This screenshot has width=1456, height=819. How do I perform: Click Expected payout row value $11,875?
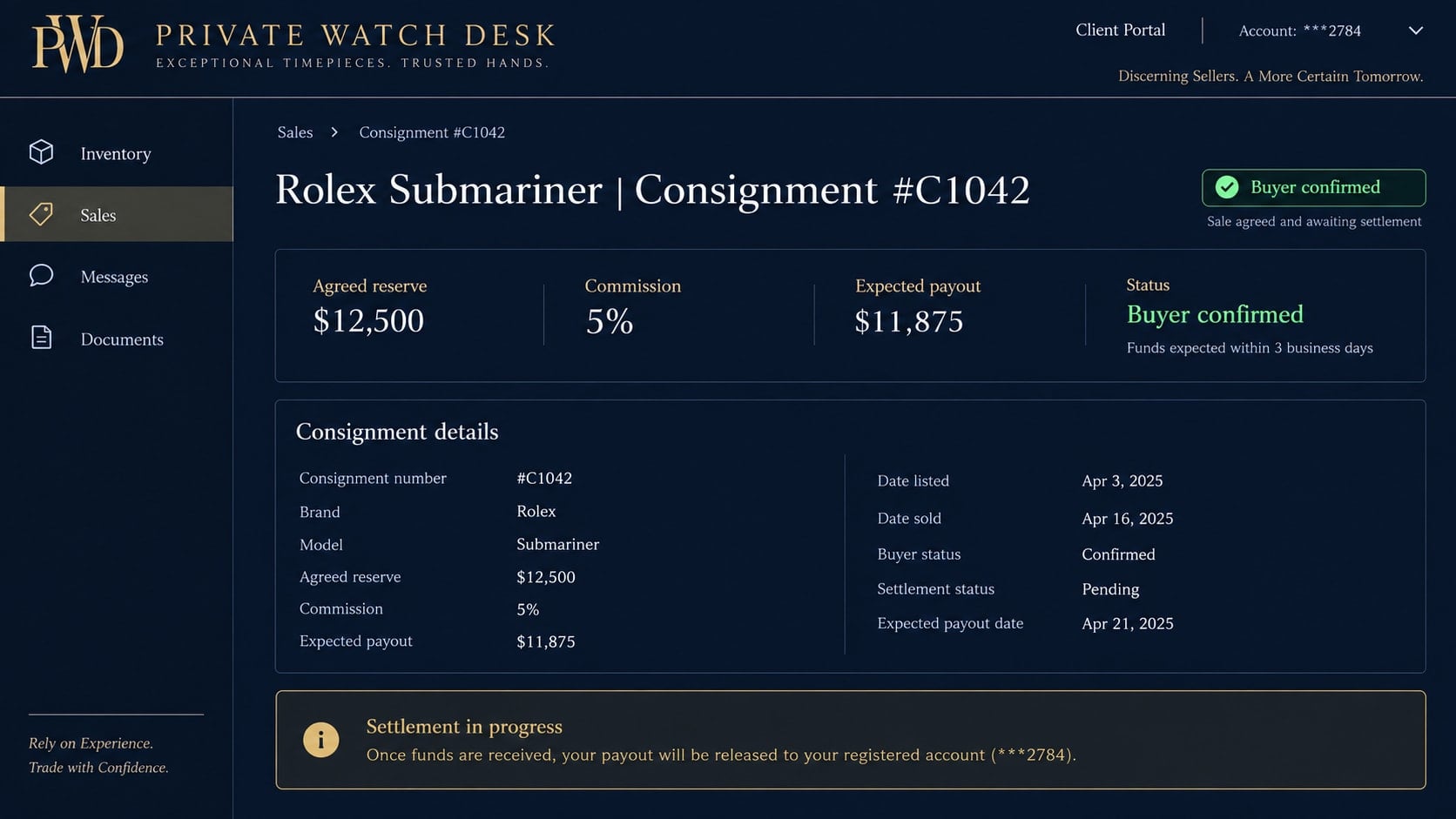pos(546,641)
